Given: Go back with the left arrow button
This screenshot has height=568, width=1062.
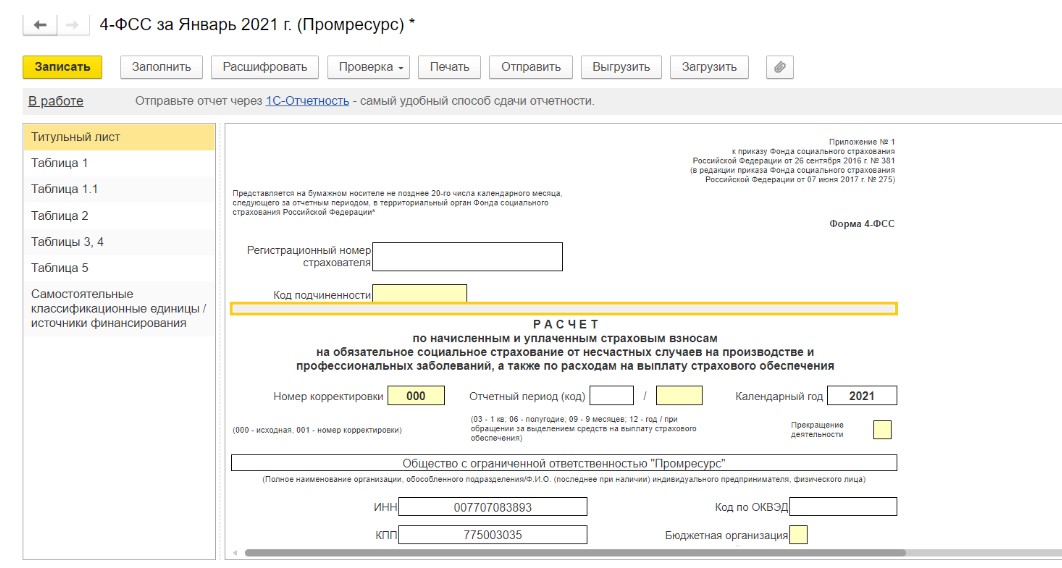Looking at the screenshot, I should point(40,25).
